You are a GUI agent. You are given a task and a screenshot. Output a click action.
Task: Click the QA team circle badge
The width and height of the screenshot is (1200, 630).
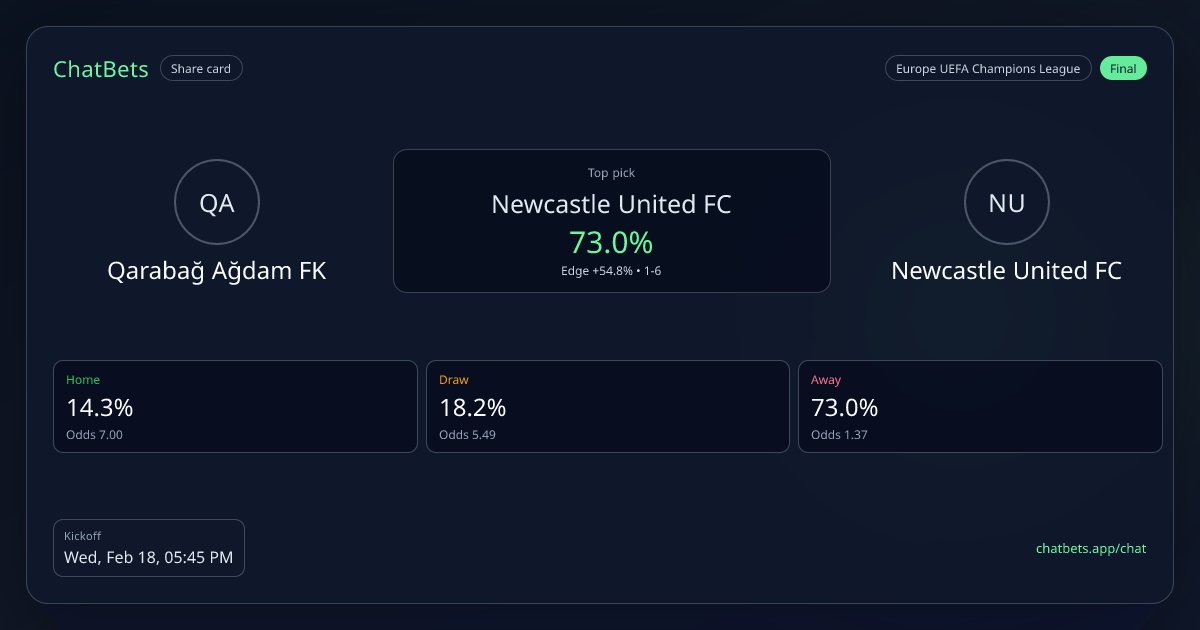tap(217, 203)
